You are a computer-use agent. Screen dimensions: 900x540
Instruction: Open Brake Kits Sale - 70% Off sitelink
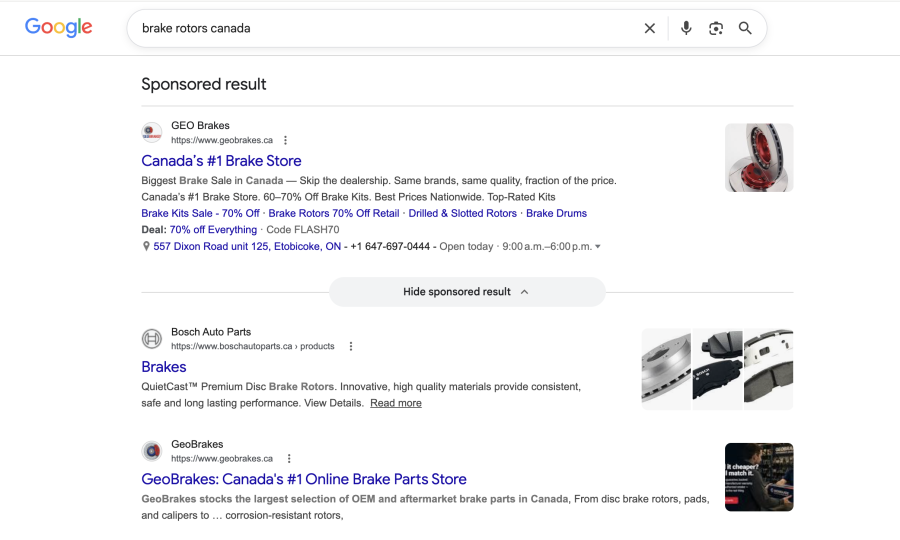click(x=200, y=213)
